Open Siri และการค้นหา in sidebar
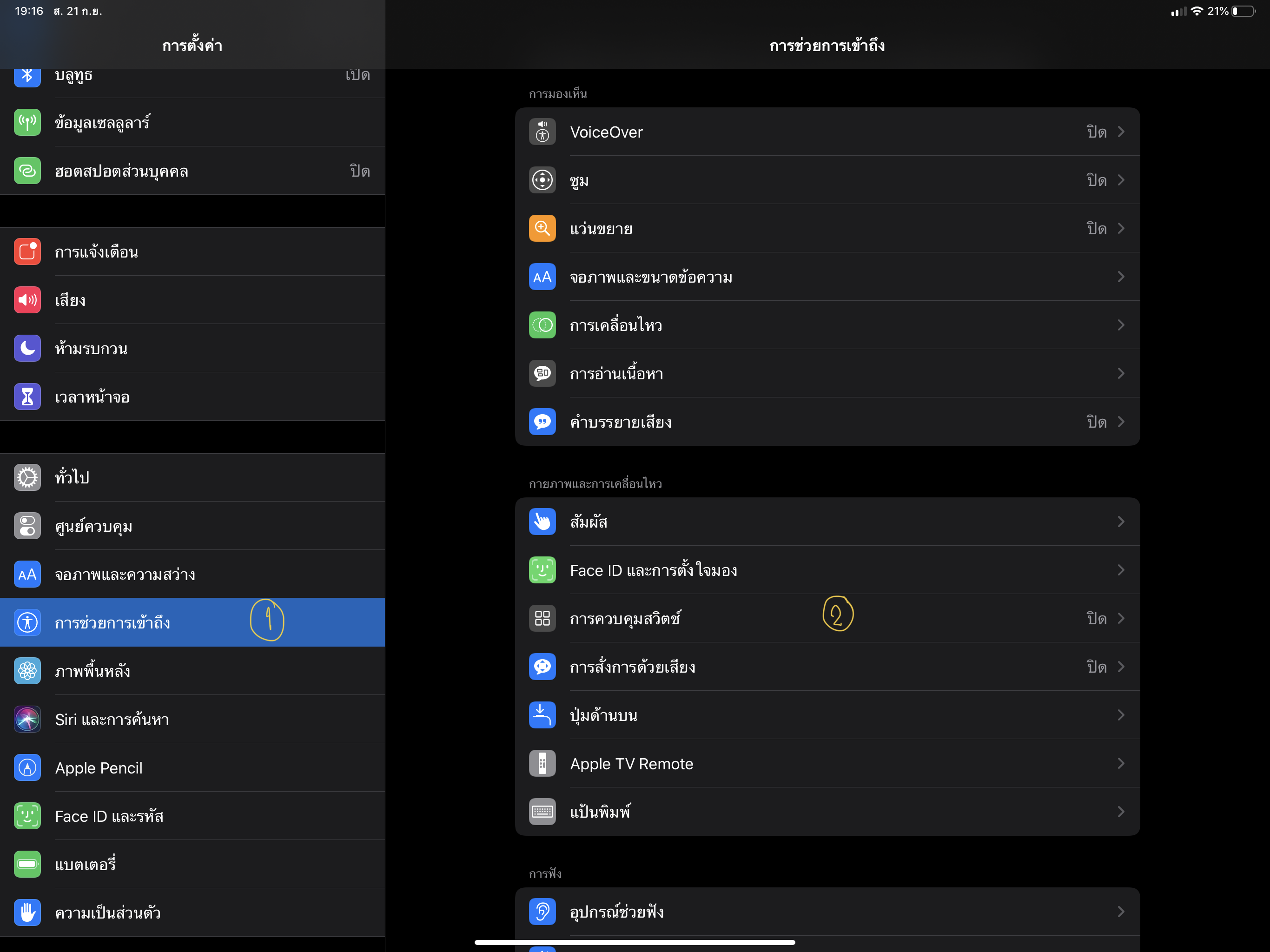Screen dimensions: 1270x952 click(192, 719)
